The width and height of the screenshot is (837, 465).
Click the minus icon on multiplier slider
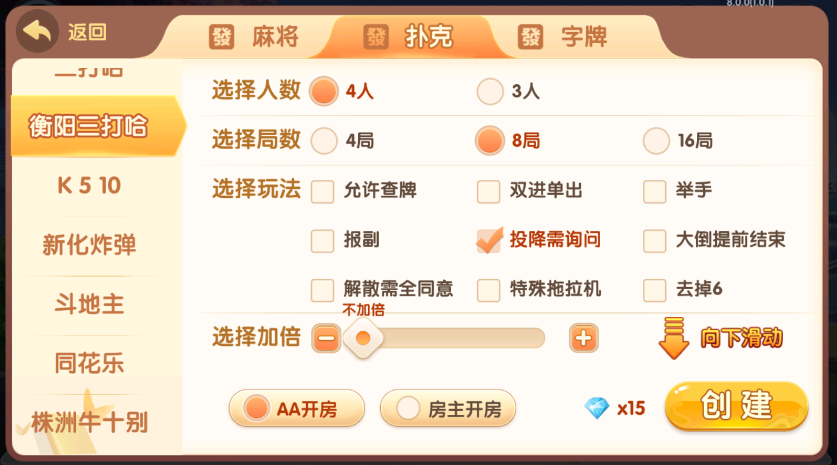tap(326, 338)
